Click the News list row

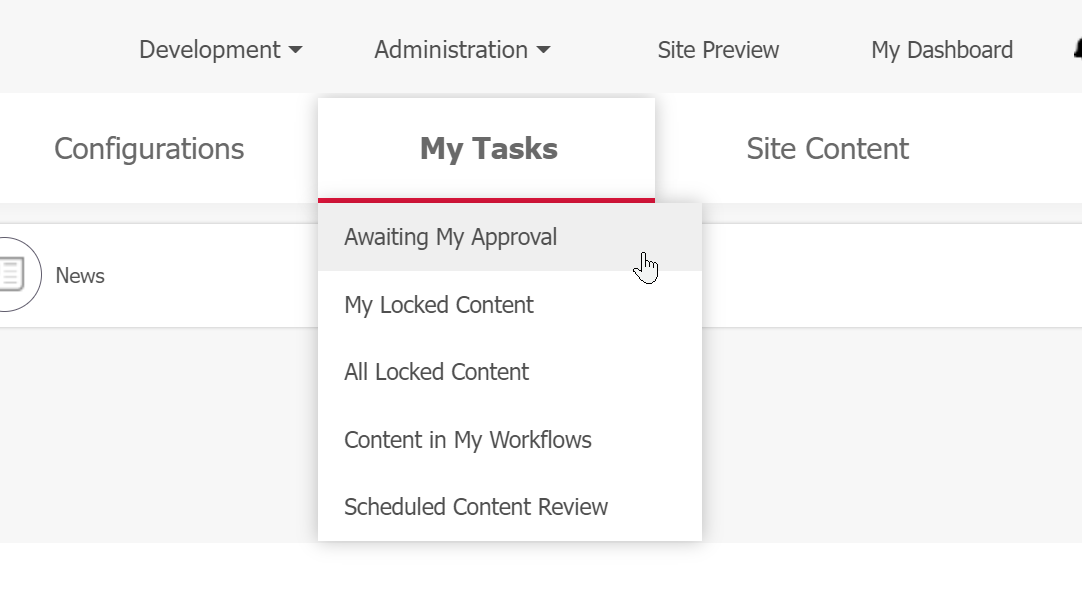pos(150,276)
